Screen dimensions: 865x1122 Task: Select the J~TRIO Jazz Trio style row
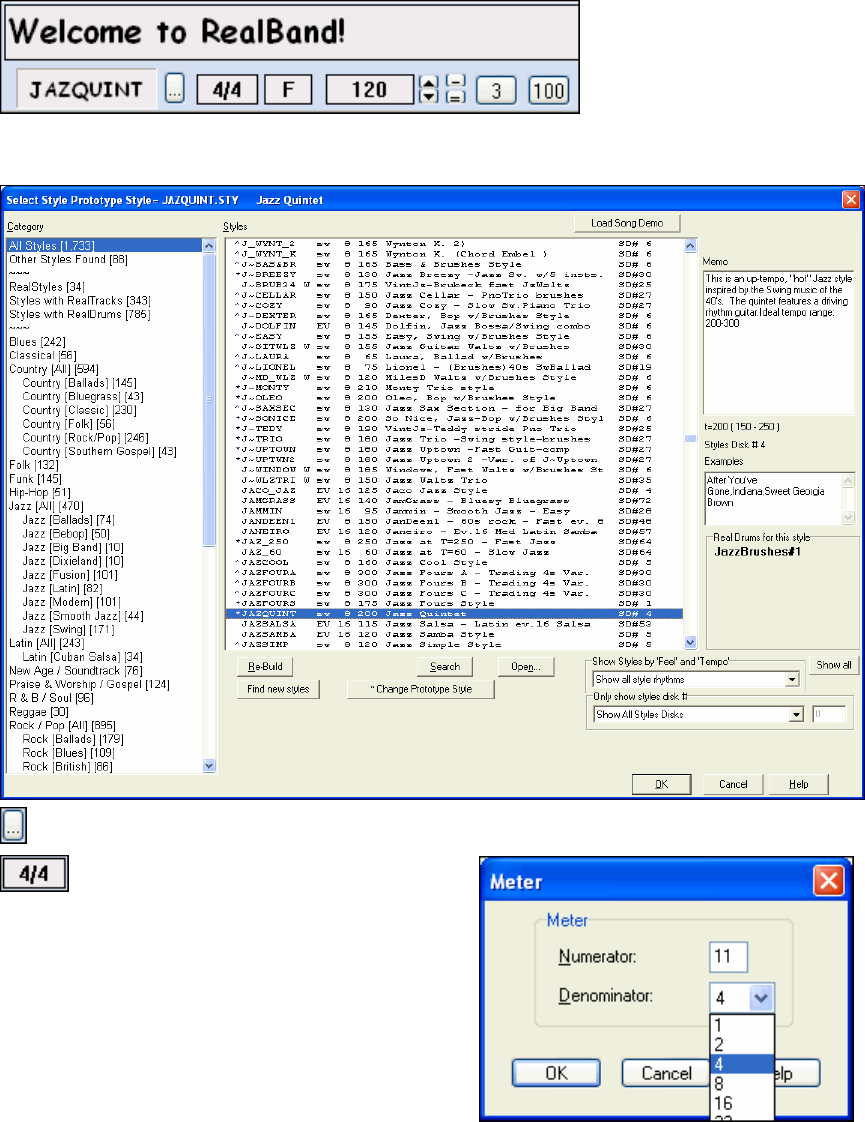point(454,439)
